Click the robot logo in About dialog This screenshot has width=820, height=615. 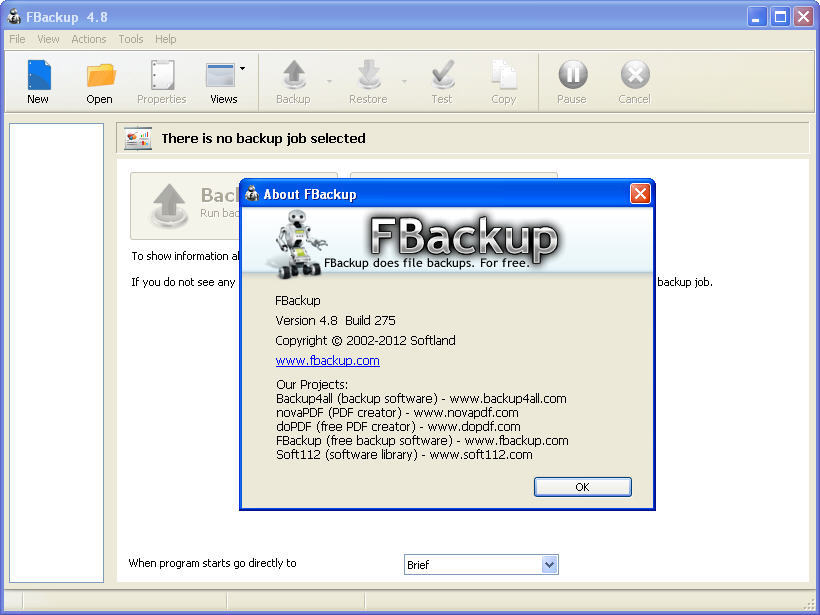[x=299, y=244]
